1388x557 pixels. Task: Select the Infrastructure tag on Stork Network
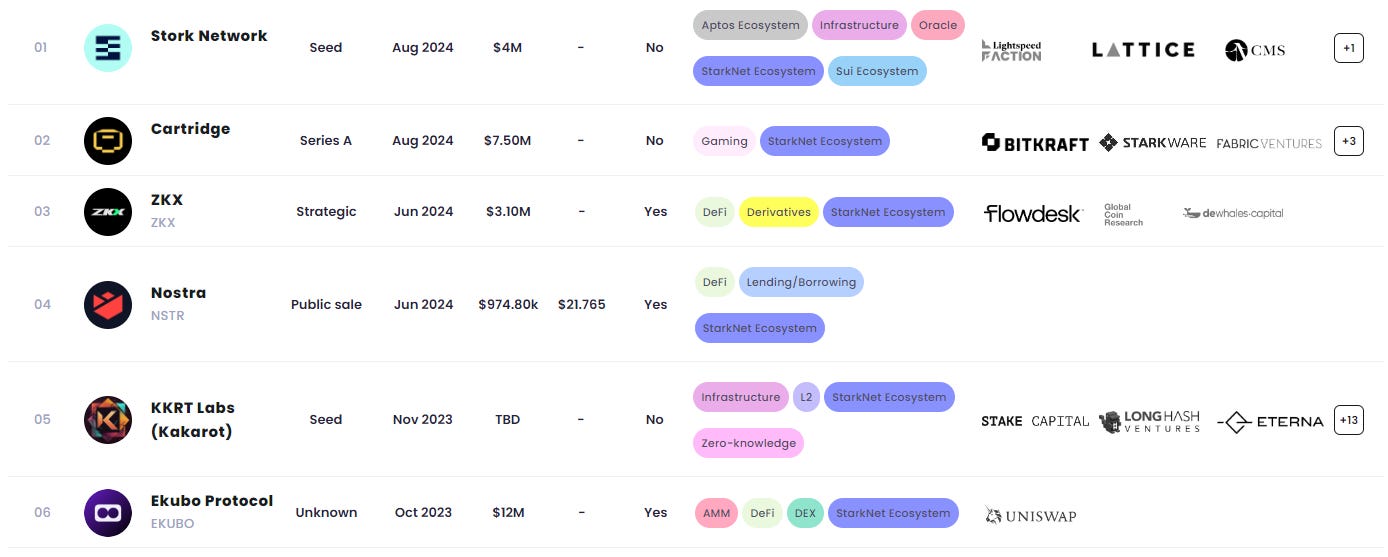click(859, 25)
